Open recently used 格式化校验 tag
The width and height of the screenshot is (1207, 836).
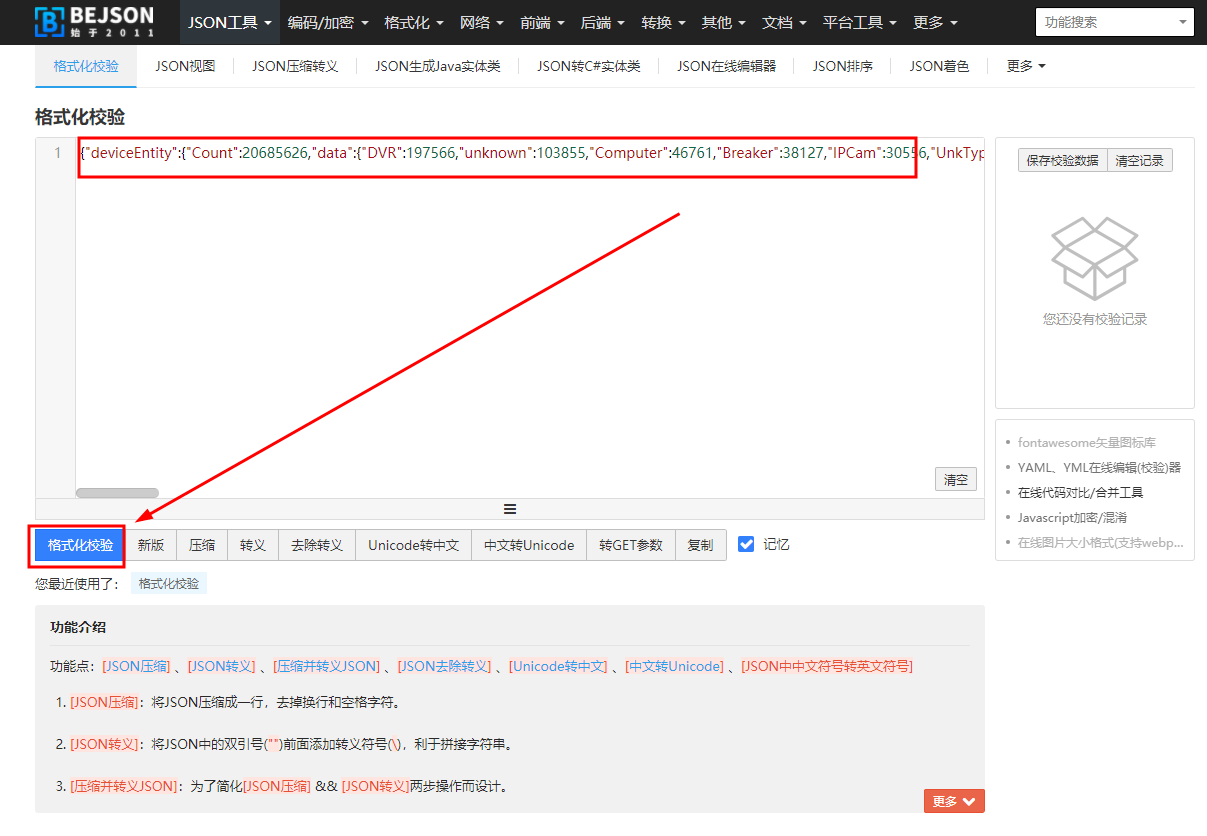tap(168, 584)
